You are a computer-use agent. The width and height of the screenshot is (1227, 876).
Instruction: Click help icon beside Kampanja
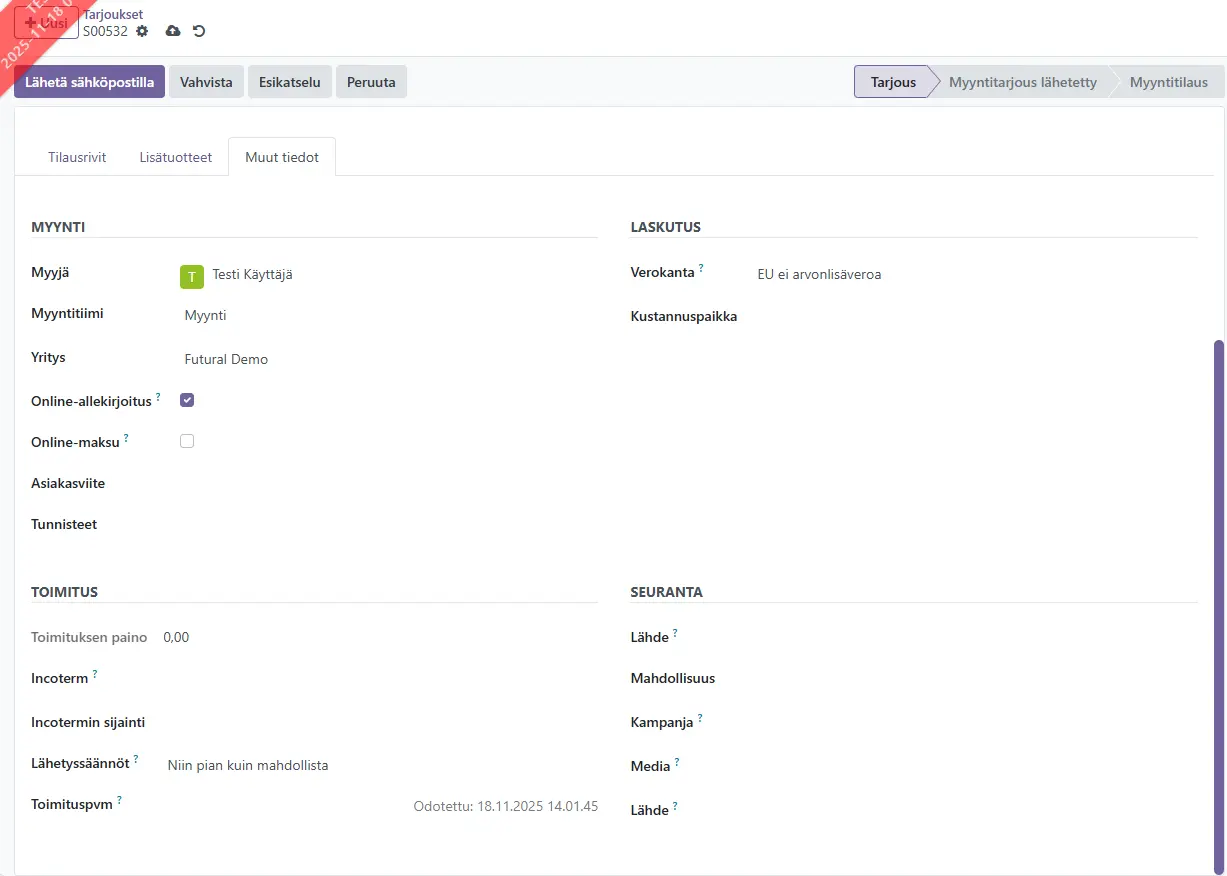click(700, 718)
